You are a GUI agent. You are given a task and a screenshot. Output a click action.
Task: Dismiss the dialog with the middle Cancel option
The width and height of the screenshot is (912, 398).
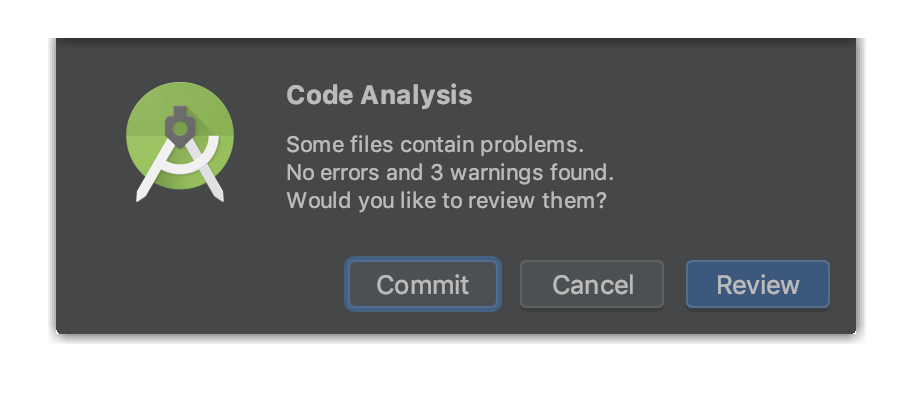[x=592, y=285]
